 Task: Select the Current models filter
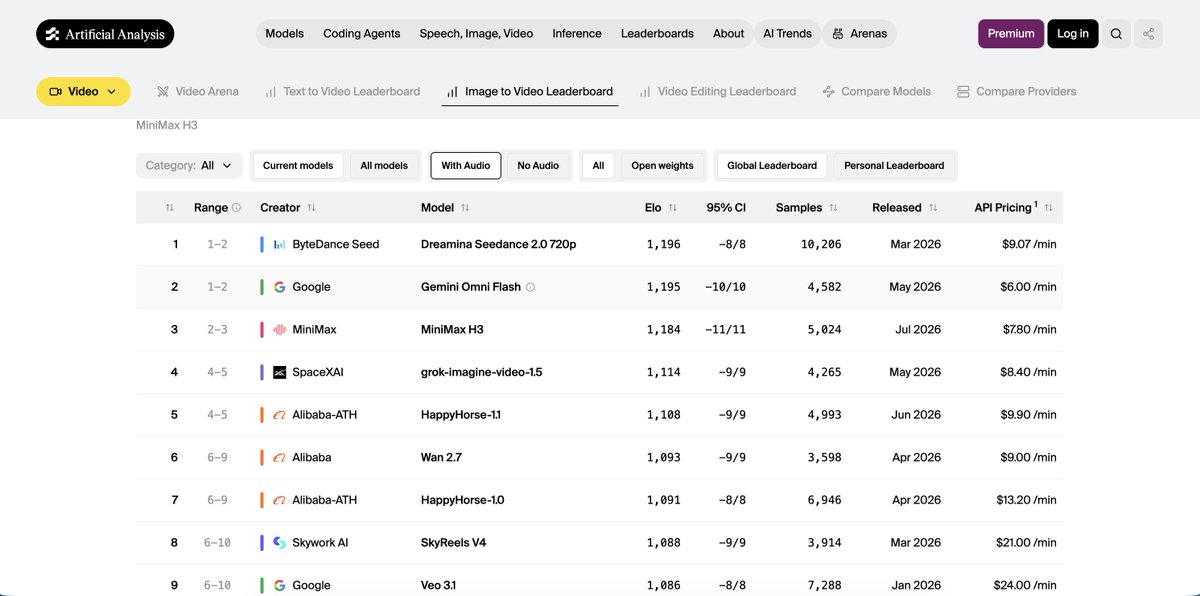click(x=298, y=166)
